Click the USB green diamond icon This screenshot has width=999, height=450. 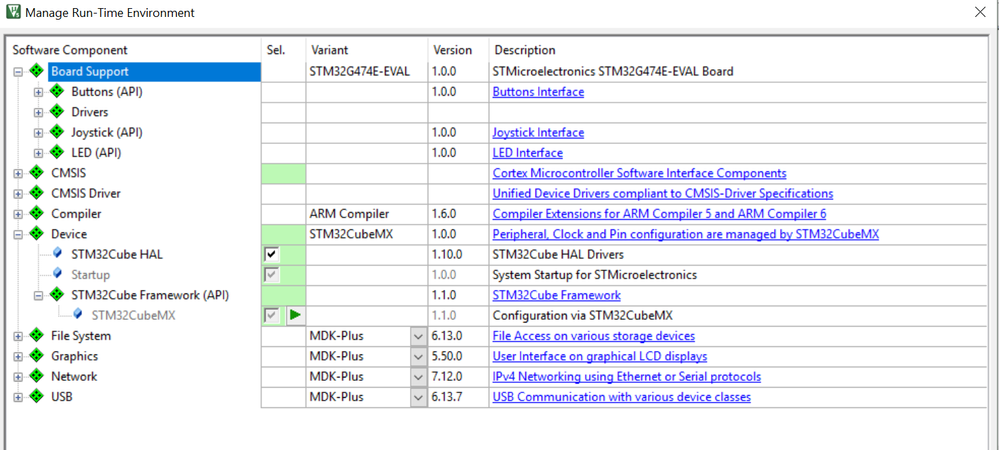pos(37,396)
